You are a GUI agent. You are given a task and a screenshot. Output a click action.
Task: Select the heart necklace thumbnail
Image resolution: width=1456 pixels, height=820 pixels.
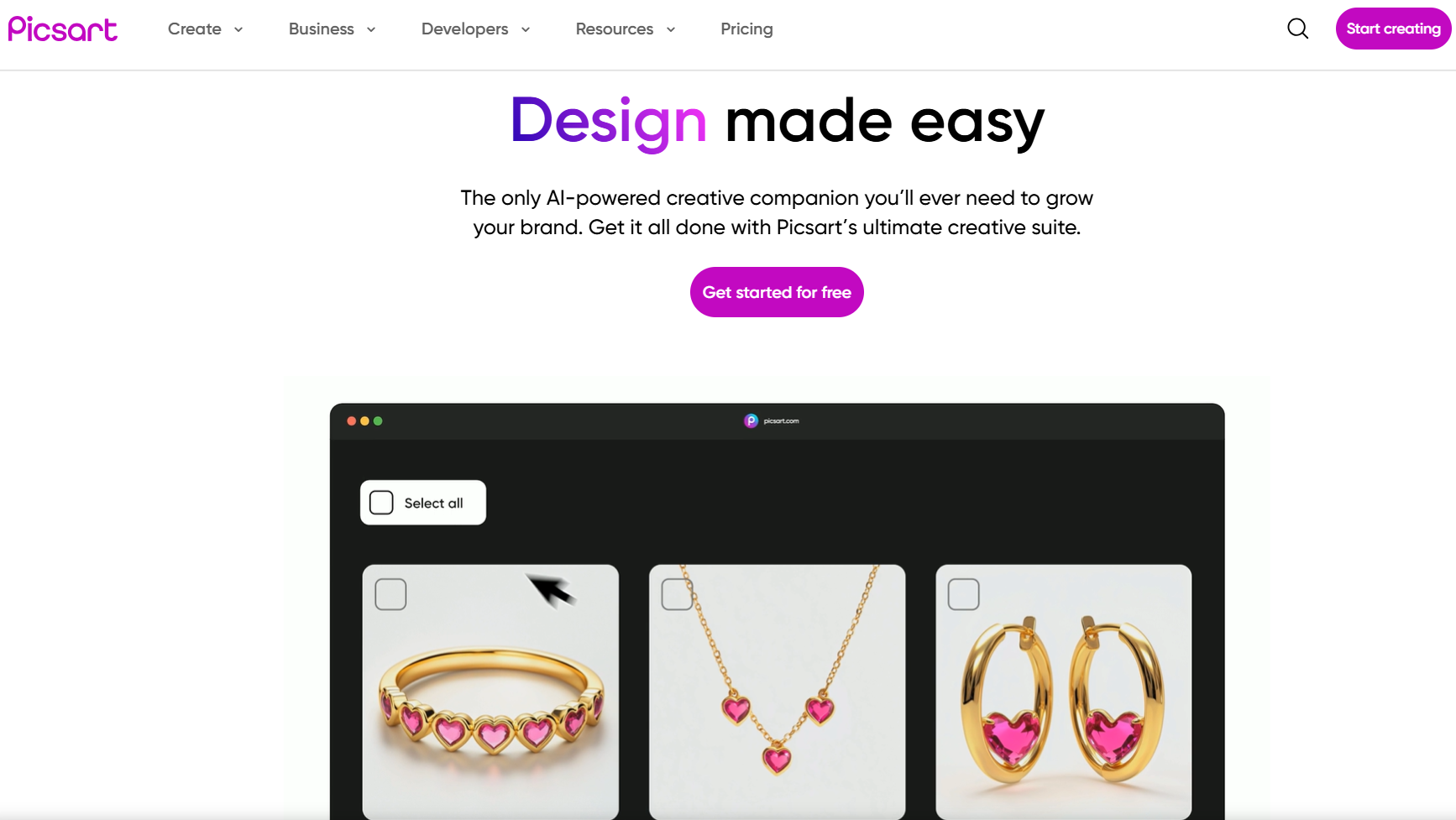coord(778,692)
